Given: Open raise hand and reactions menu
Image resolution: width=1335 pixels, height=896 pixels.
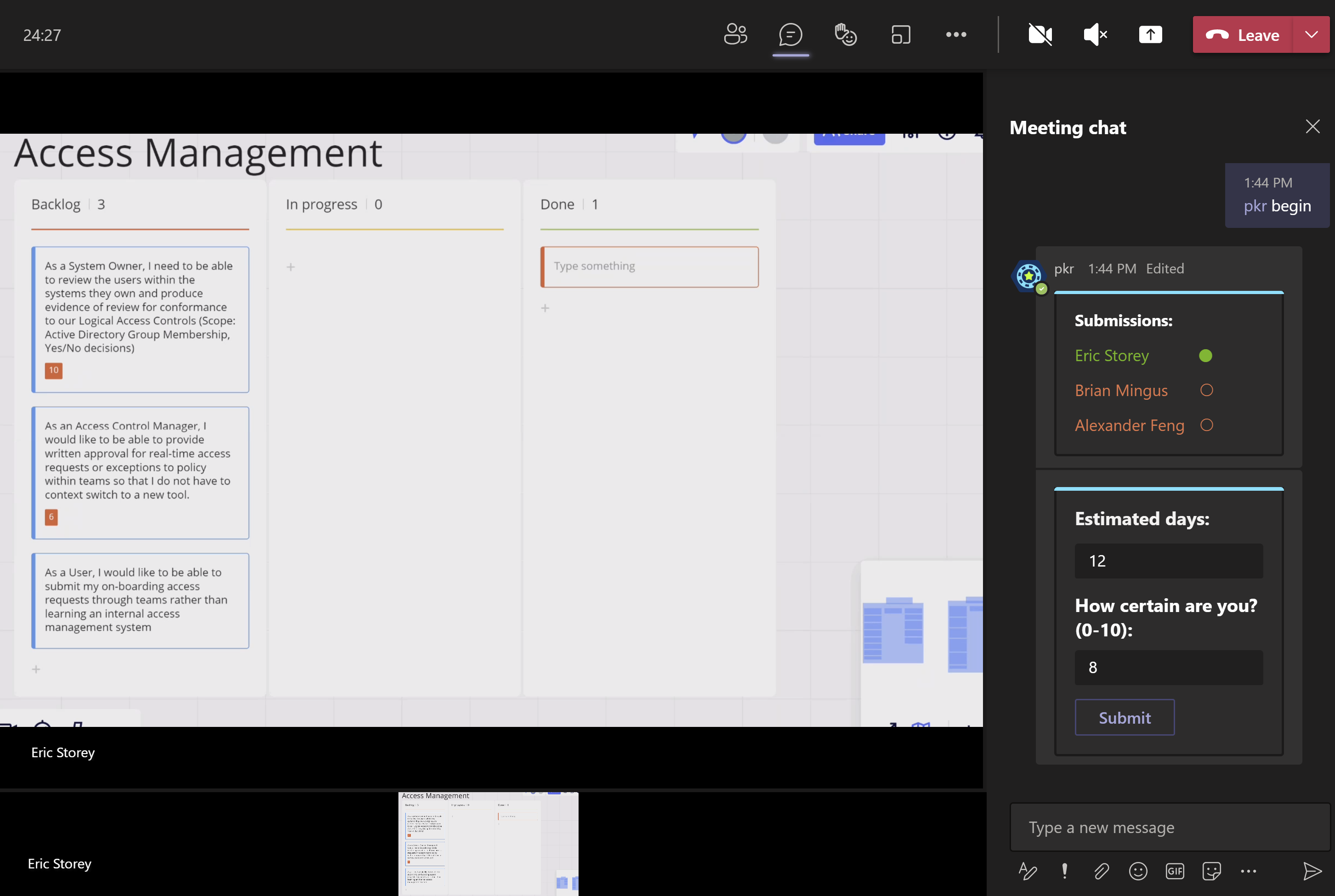Looking at the screenshot, I should pos(845,34).
